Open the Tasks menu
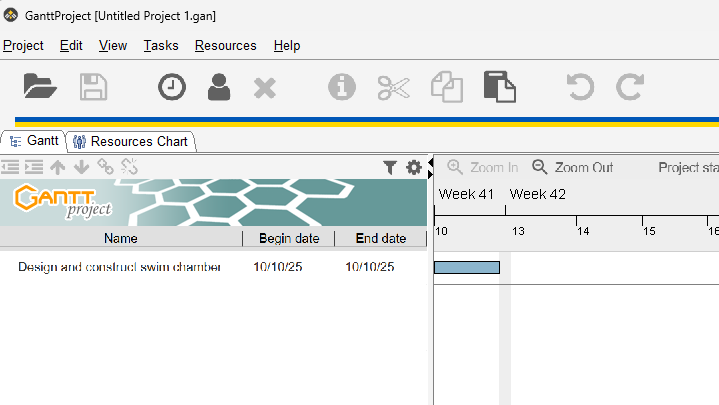719x405 pixels. tap(161, 46)
